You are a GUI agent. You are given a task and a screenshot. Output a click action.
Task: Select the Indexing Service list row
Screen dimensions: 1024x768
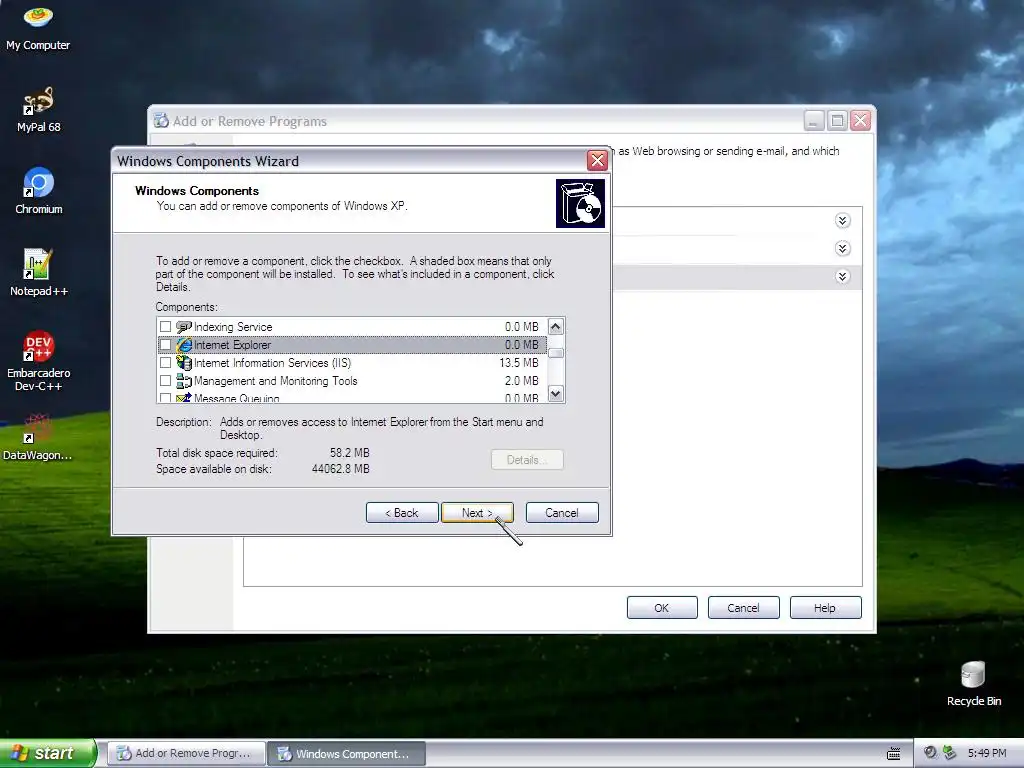click(x=352, y=327)
